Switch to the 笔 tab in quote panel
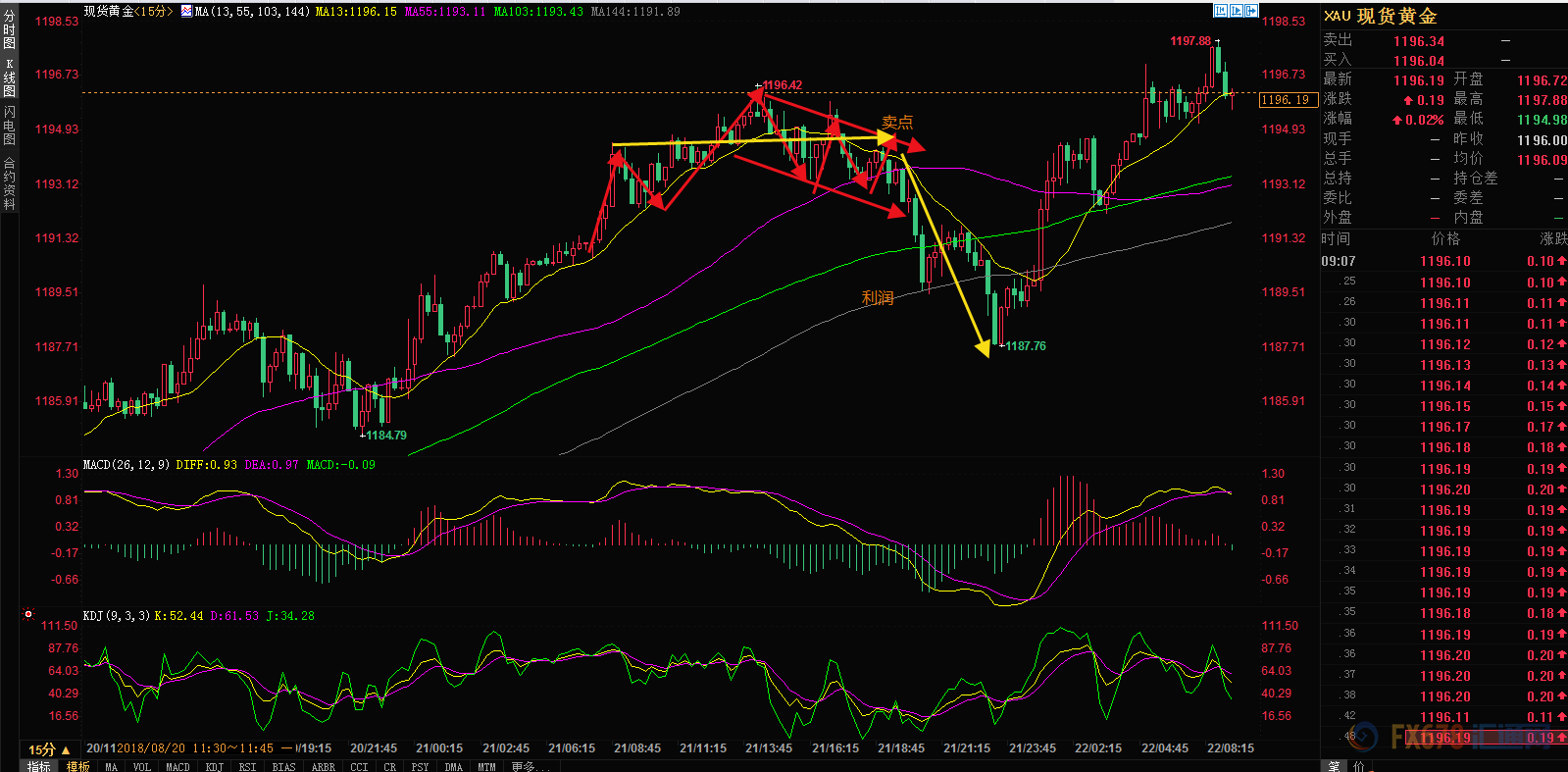This screenshot has width=1568, height=772. point(1335,766)
